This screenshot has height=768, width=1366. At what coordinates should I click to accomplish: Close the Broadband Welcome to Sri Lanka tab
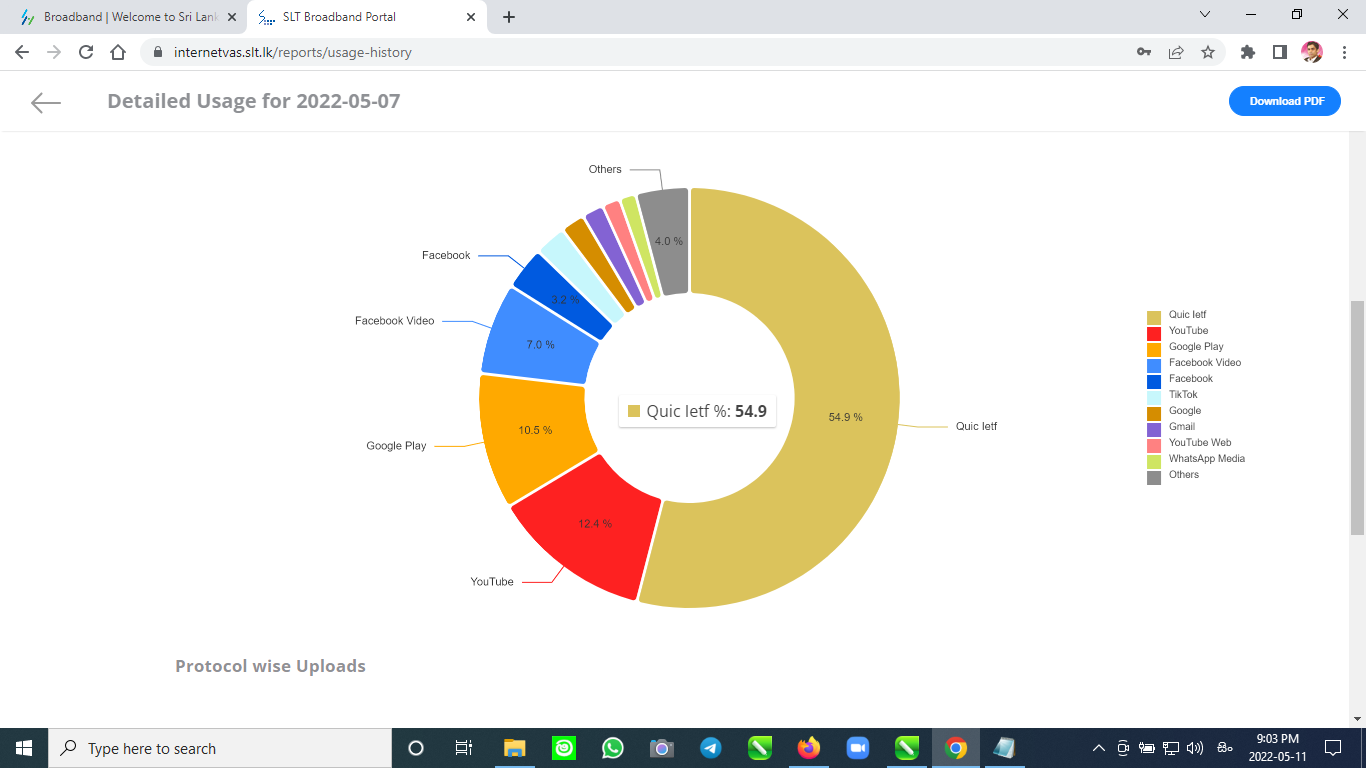(232, 17)
